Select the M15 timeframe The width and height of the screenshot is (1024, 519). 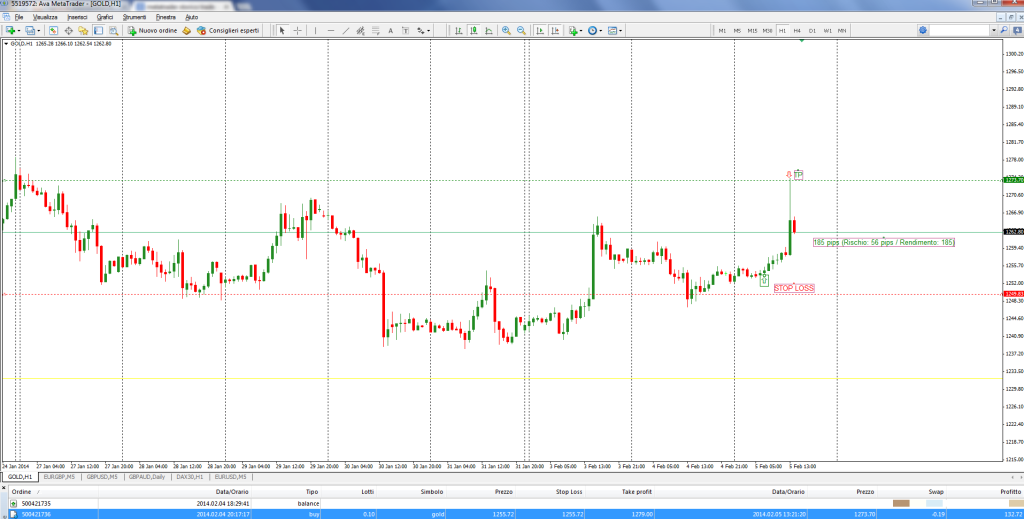point(752,31)
